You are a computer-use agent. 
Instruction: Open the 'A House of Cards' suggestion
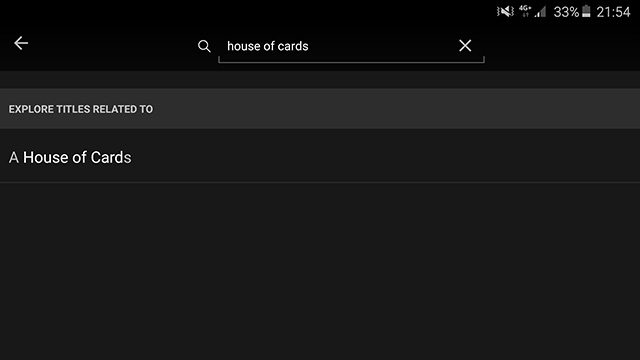pyautogui.click(x=320, y=157)
